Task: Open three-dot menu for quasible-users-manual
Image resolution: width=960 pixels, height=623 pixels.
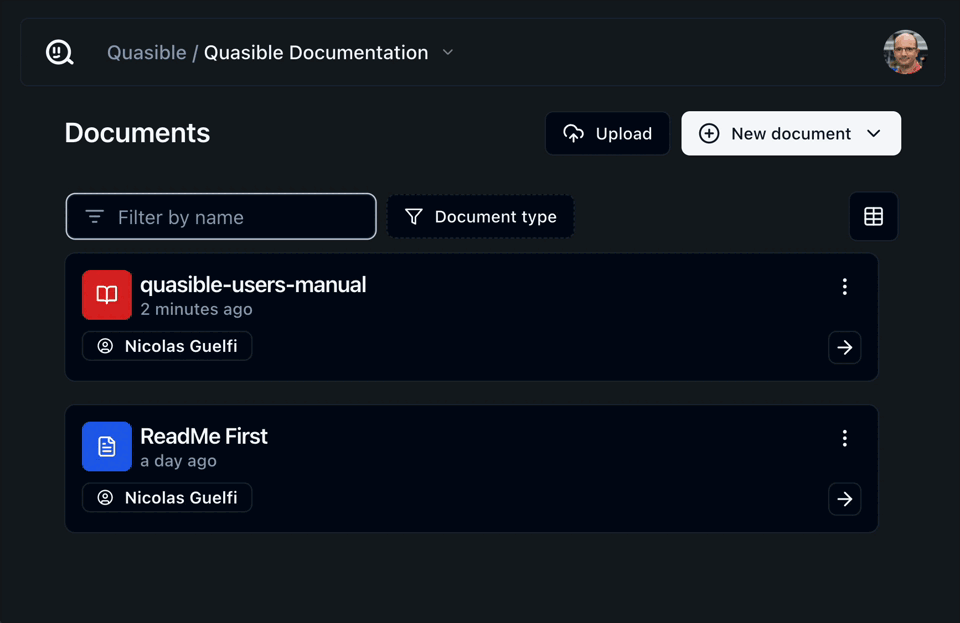Action: click(845, 287)
